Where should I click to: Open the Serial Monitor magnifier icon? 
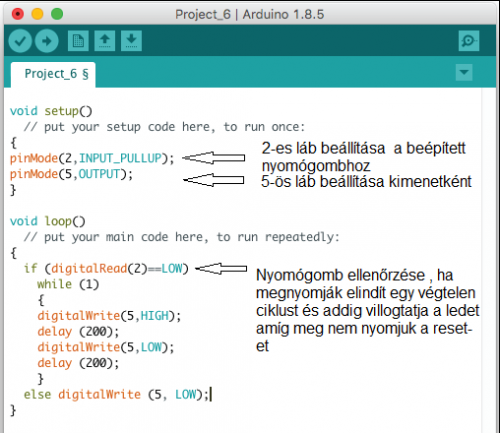469,41
